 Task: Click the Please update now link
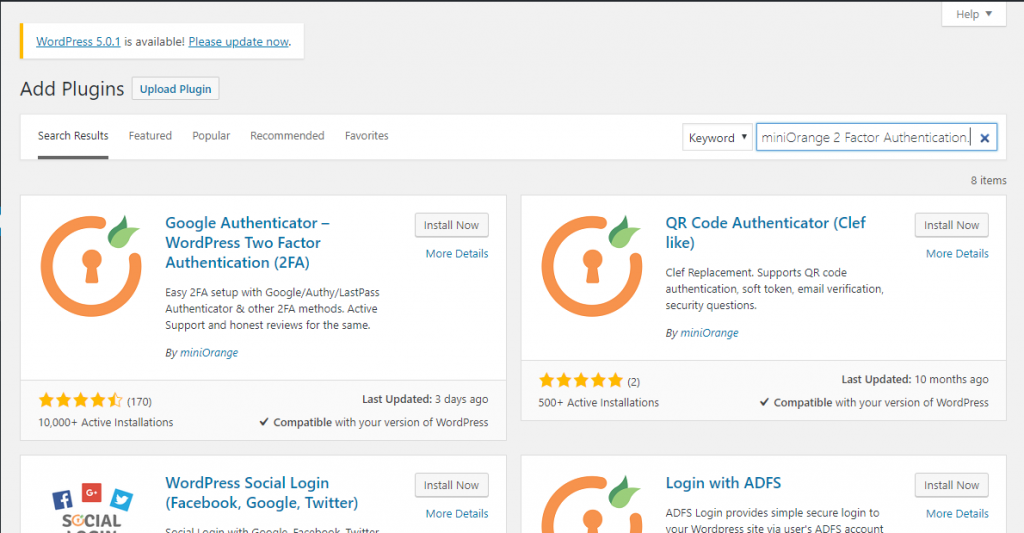point(238,41)
